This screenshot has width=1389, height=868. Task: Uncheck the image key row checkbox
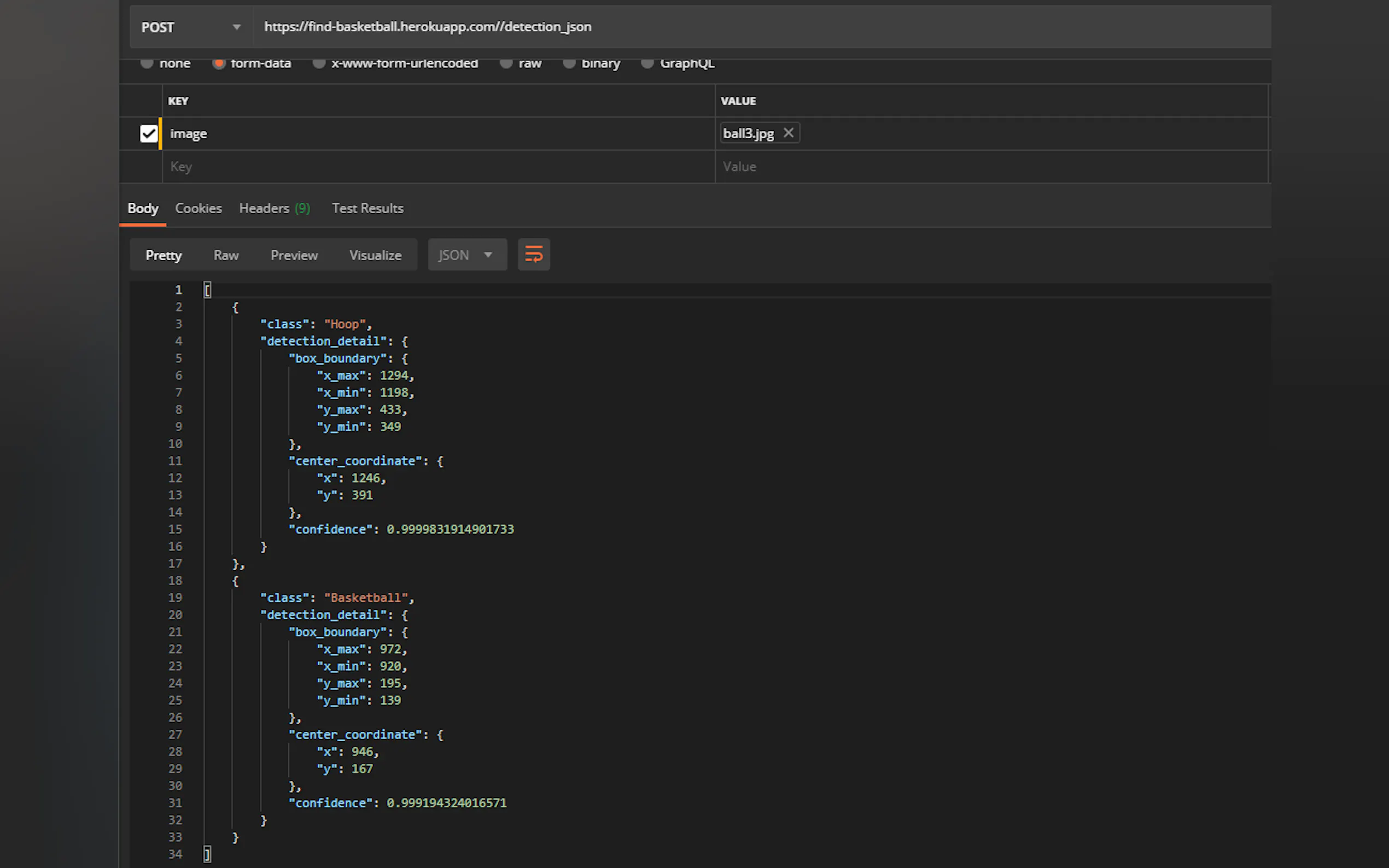tap(149, 134)
